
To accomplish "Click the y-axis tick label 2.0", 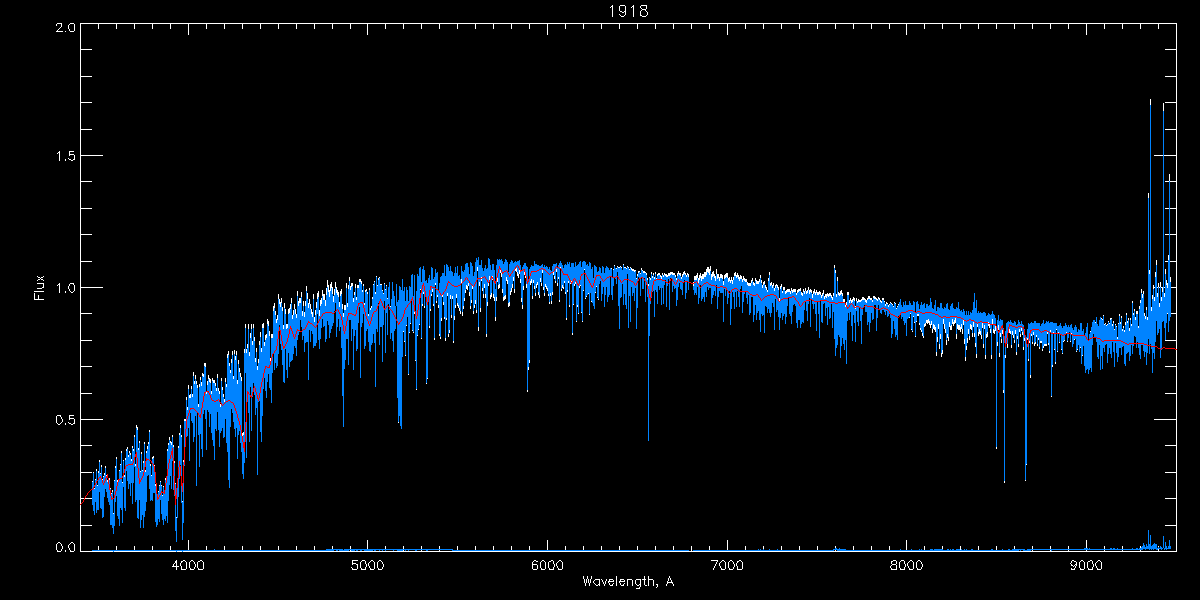I will [66, 28].
